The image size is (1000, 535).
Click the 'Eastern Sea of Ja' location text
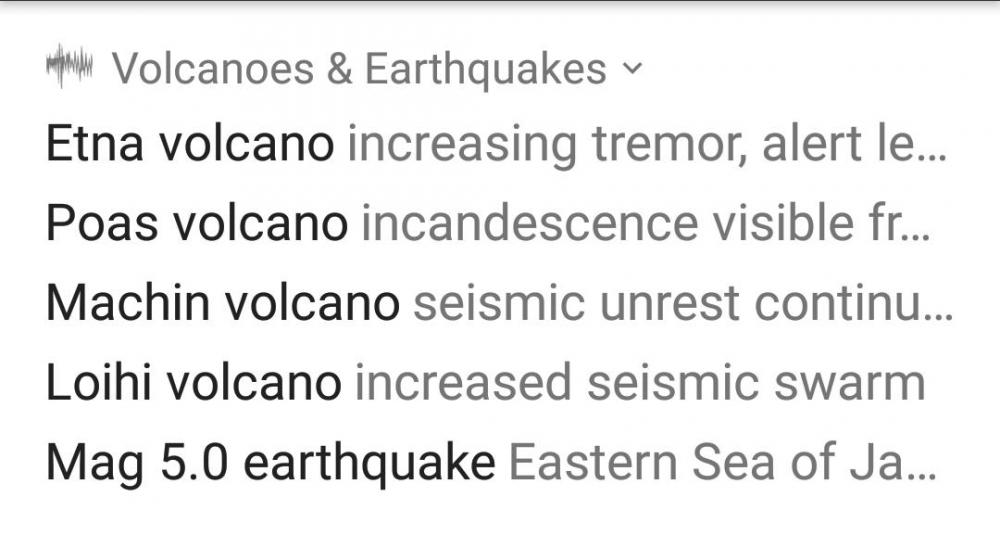pos(705,463)
